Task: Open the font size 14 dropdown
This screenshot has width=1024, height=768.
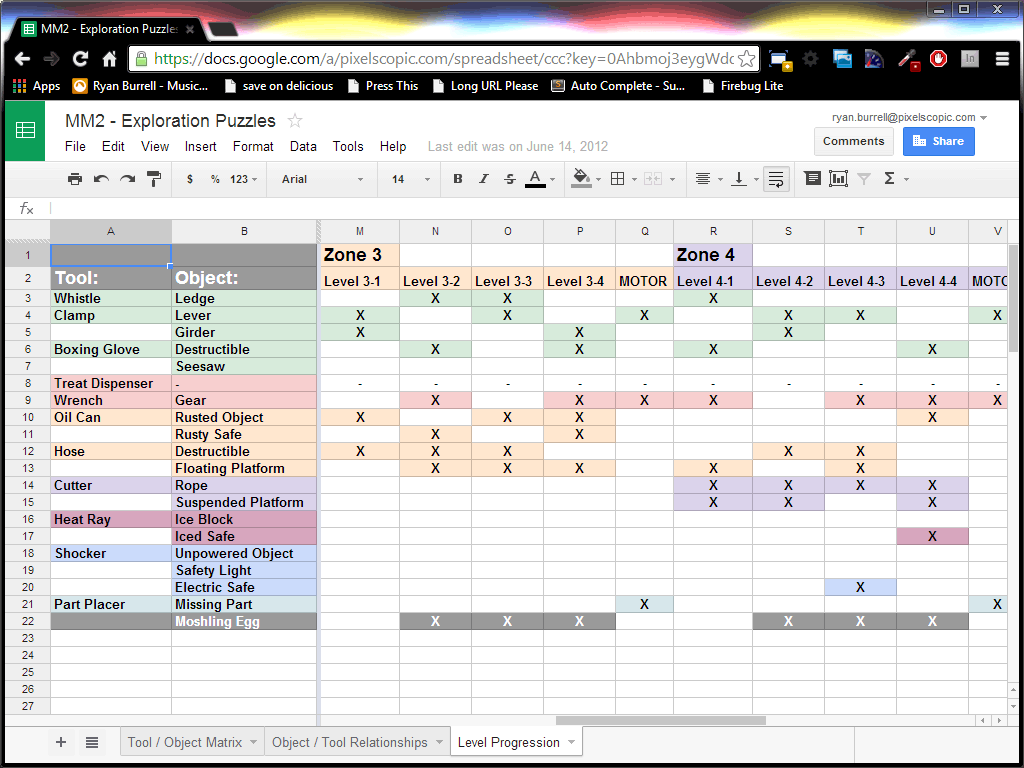Action: [411, 179]
